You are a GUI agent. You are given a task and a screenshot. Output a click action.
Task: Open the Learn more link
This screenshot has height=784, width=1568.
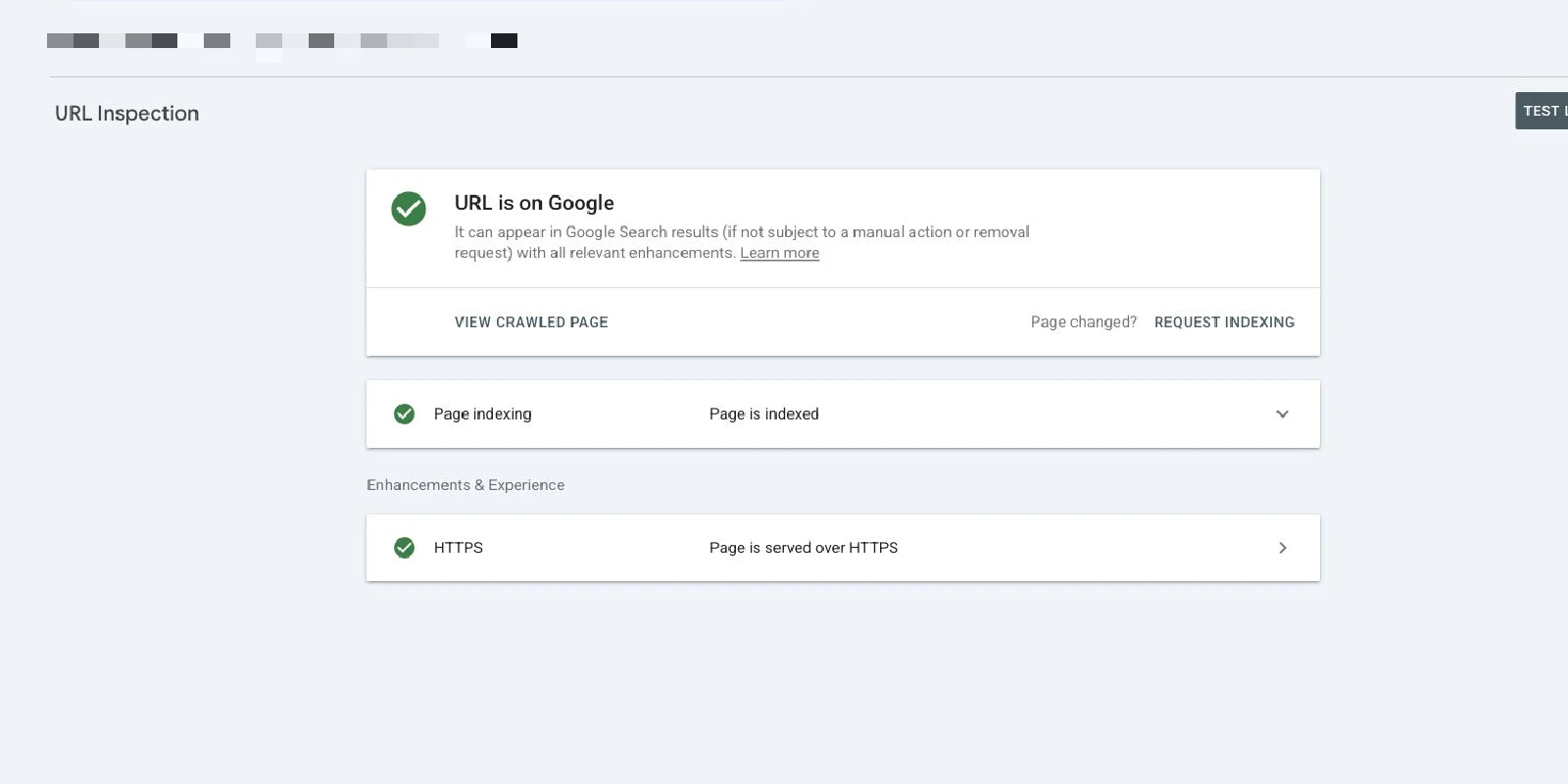click(x=779, y=253)
